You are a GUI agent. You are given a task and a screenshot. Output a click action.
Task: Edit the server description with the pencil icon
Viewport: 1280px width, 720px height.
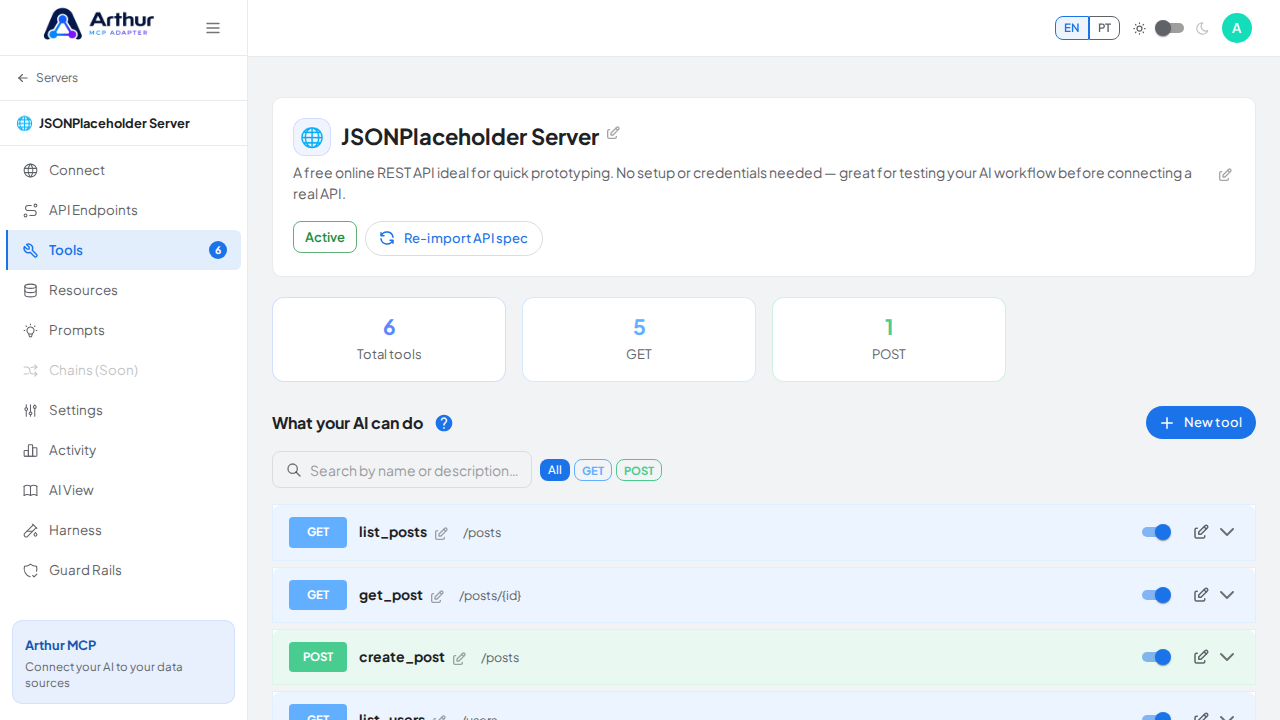click(x=1225, y=175)
